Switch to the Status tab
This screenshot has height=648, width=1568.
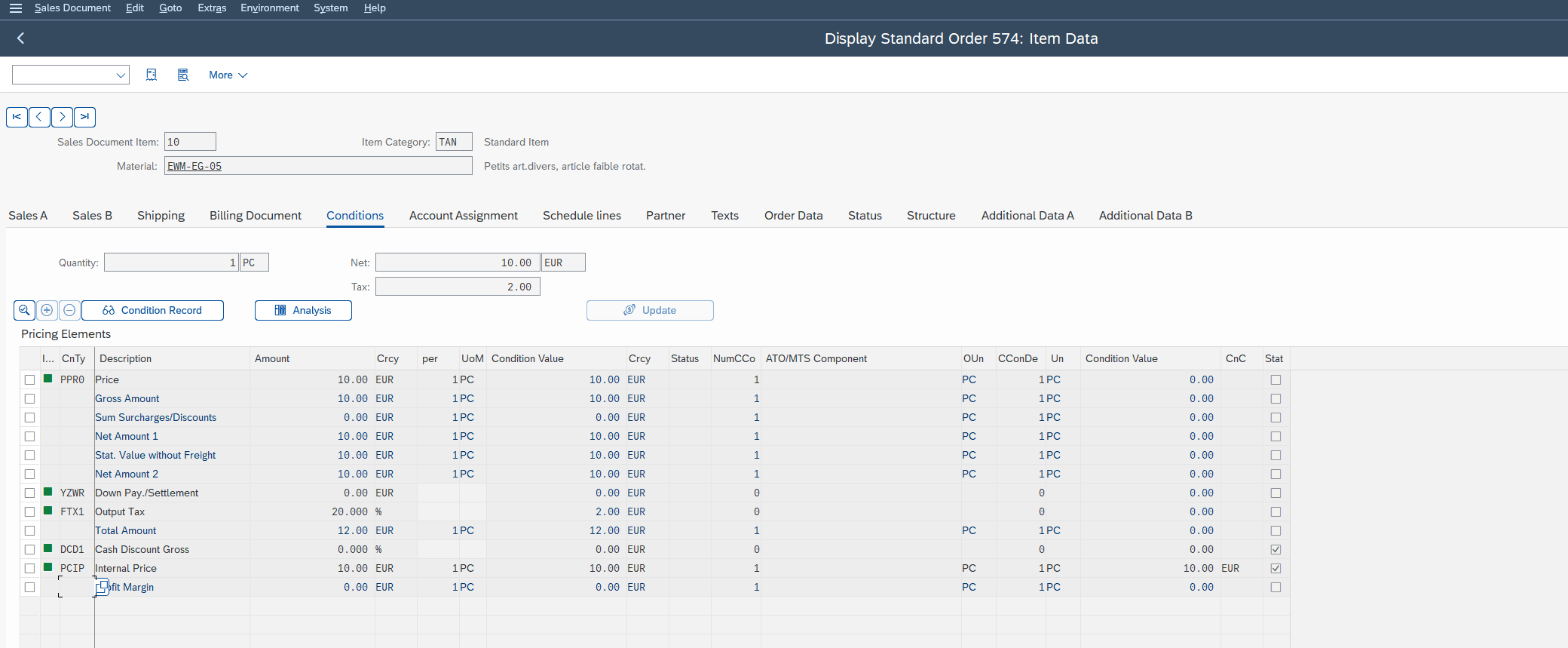pos(865,216)
